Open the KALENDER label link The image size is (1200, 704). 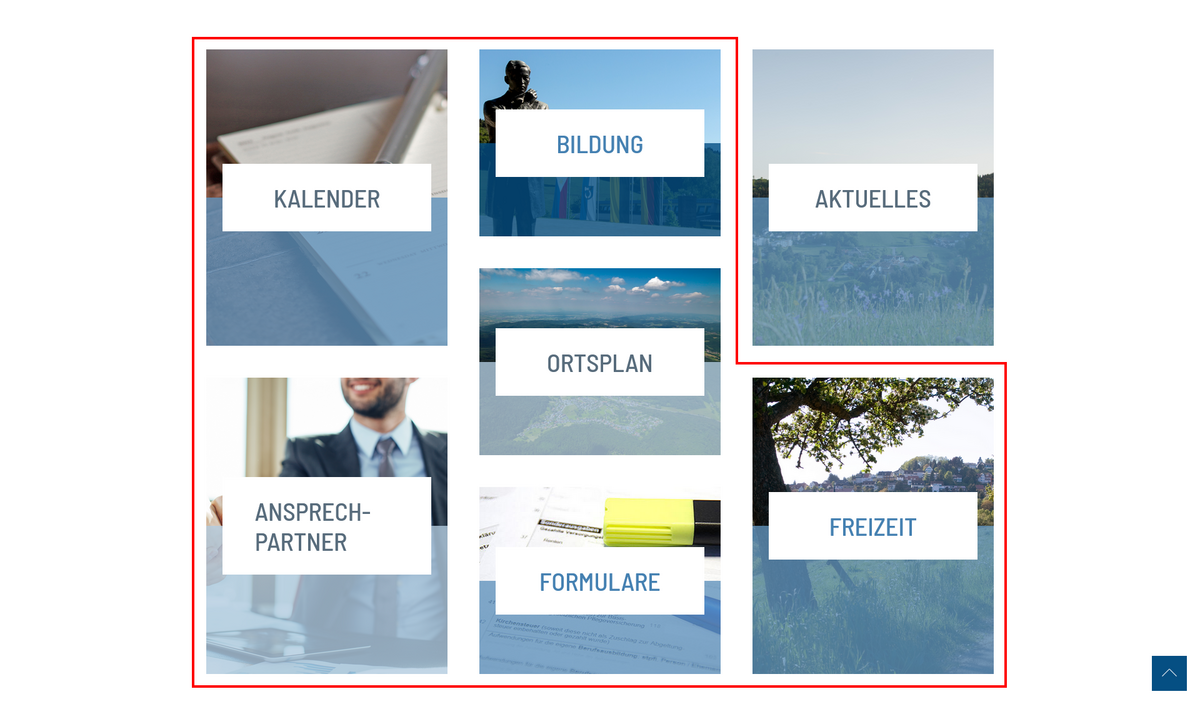tap(327, 198)
